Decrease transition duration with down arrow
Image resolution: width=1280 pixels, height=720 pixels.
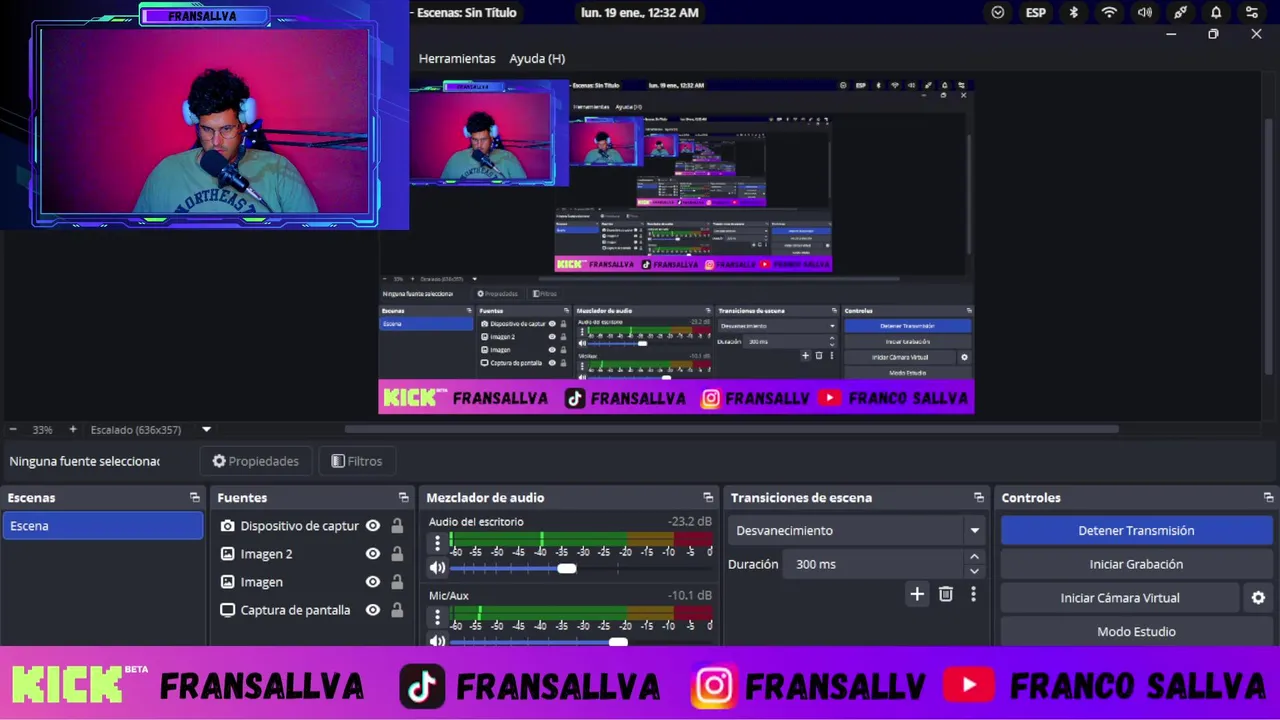pos(974,571)
